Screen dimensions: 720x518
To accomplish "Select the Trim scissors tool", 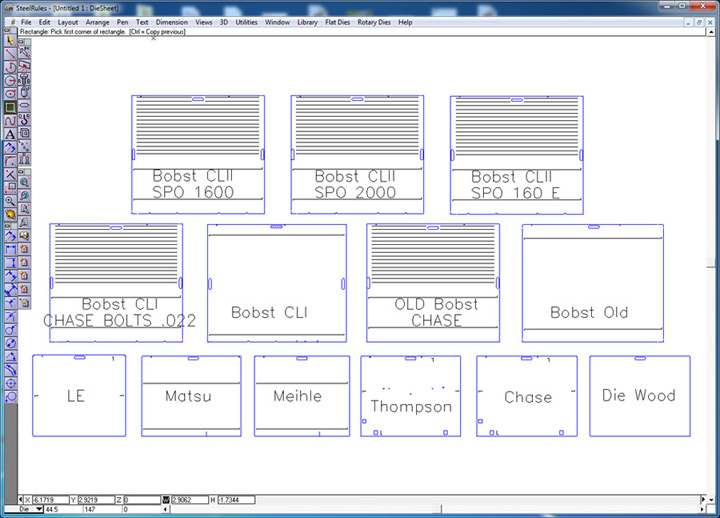I will click(10, 174).
